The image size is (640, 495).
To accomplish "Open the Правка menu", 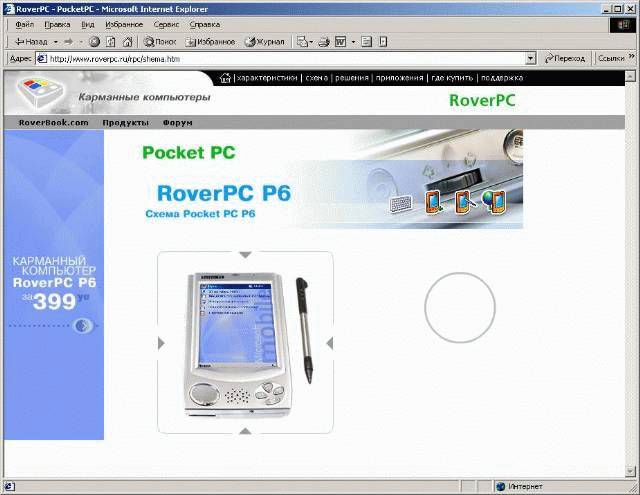I will (x=57, y=24).
